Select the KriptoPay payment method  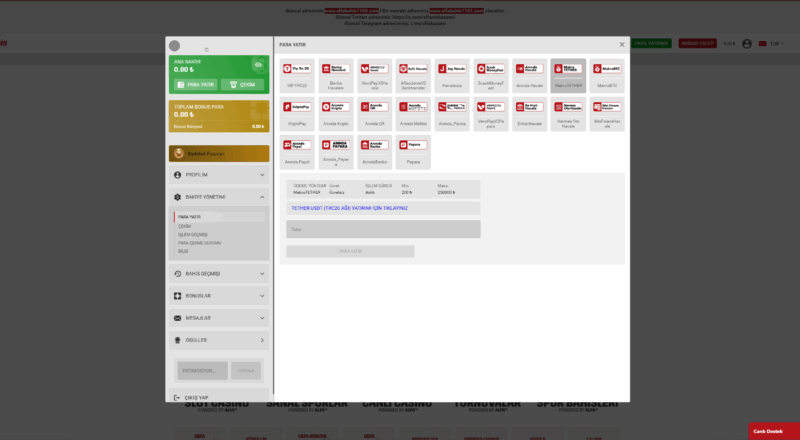tap(297, 114)
